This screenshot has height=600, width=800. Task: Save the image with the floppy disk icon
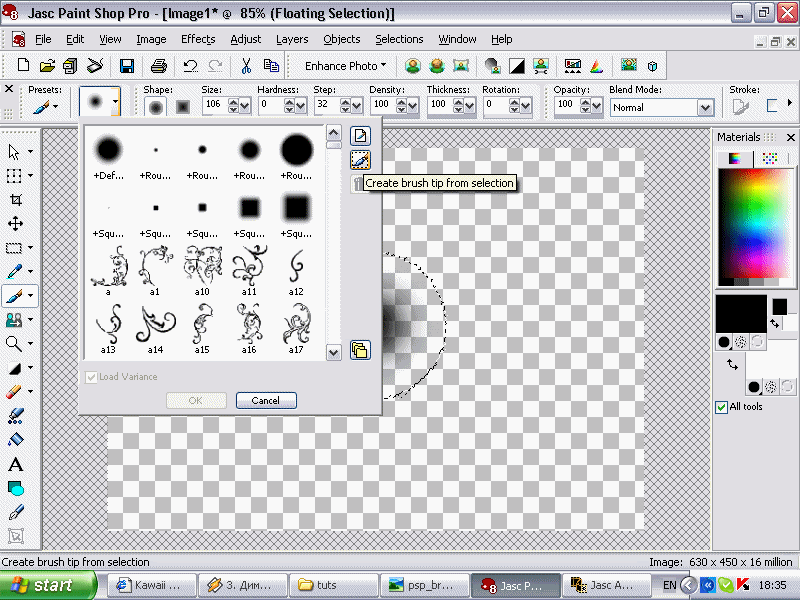(127, 65)
